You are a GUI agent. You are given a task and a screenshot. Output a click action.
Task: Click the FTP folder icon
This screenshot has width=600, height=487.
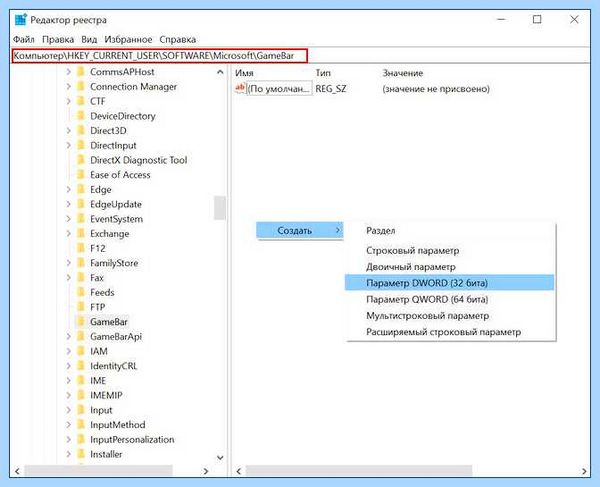point(81,307)
